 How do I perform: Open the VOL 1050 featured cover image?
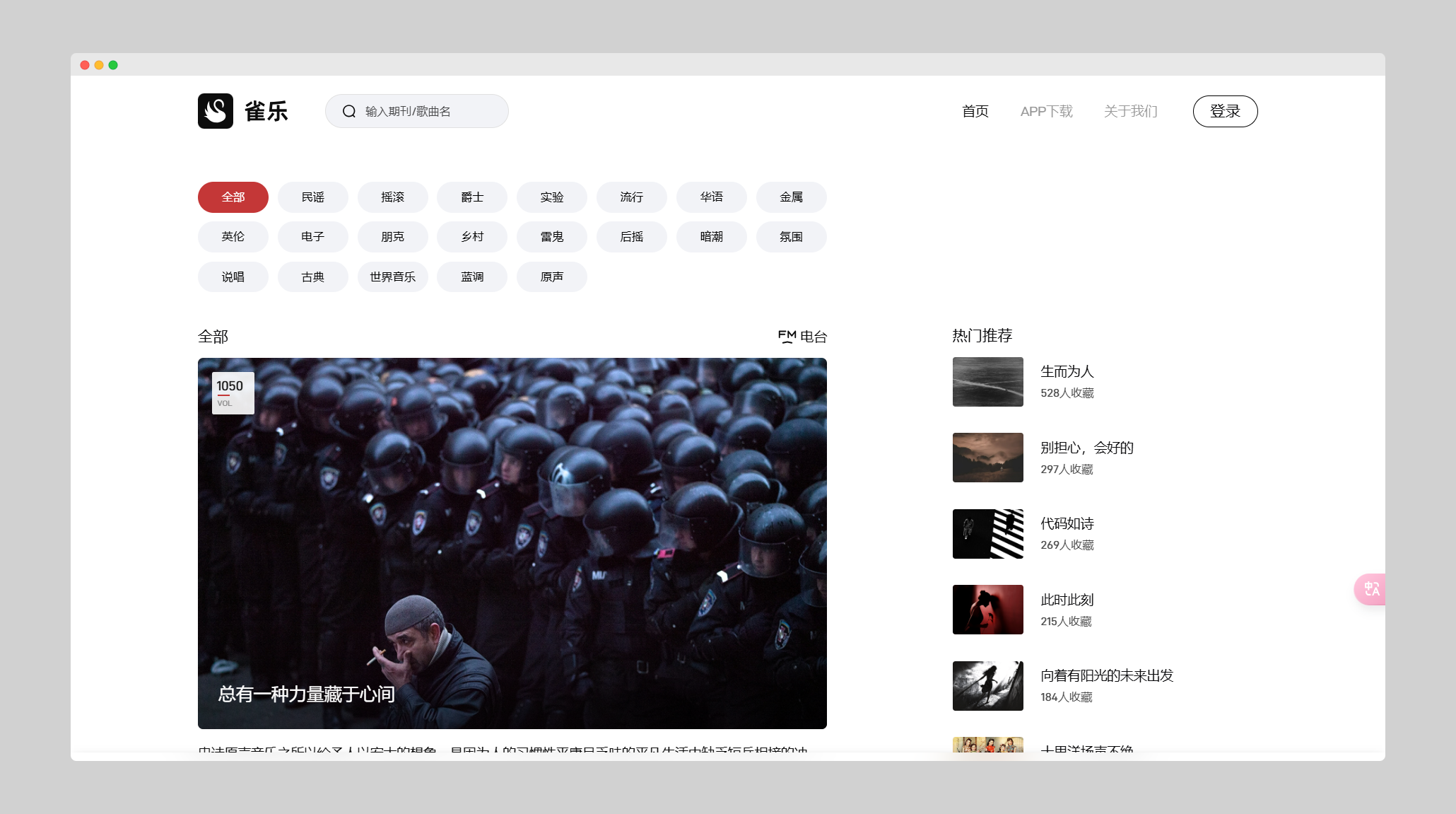512,543
